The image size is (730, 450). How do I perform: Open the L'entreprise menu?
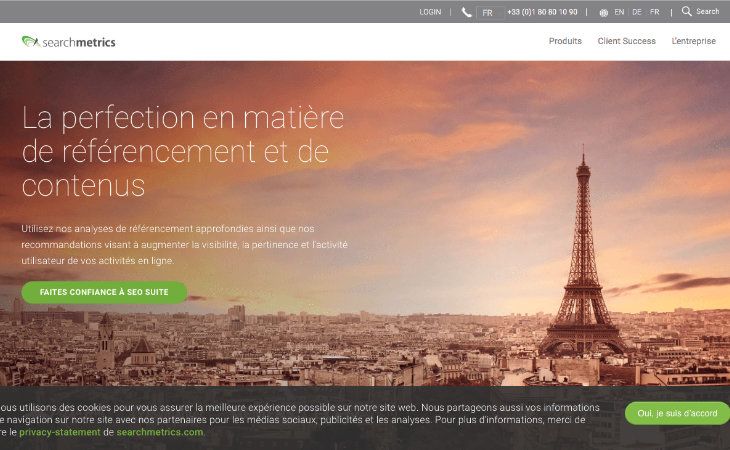(x=693, y=41)
